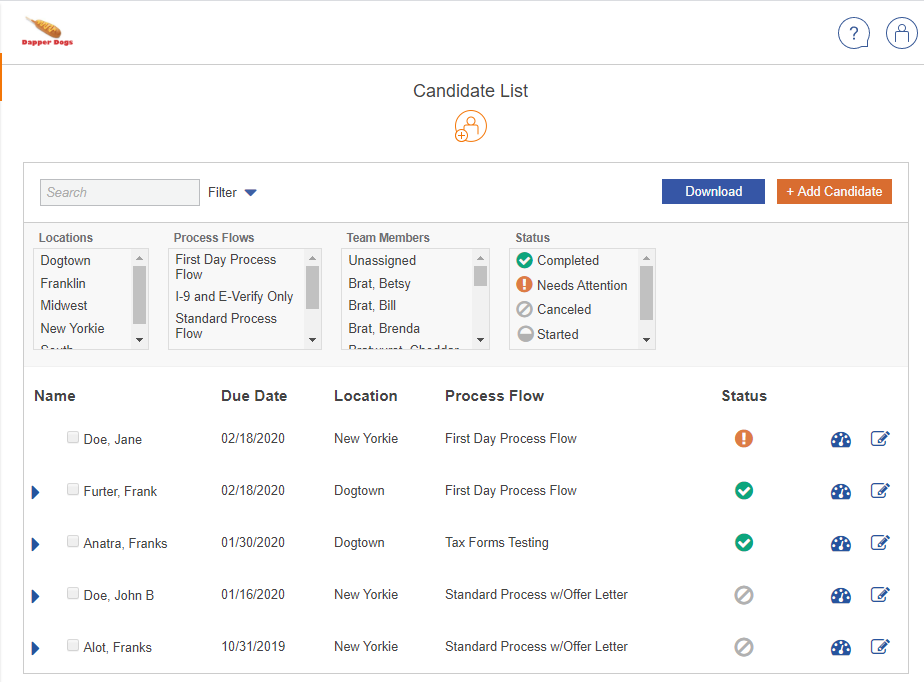Click the Canceled status icon for Doe, John B
924x682 pixels.
click(744, 594)
